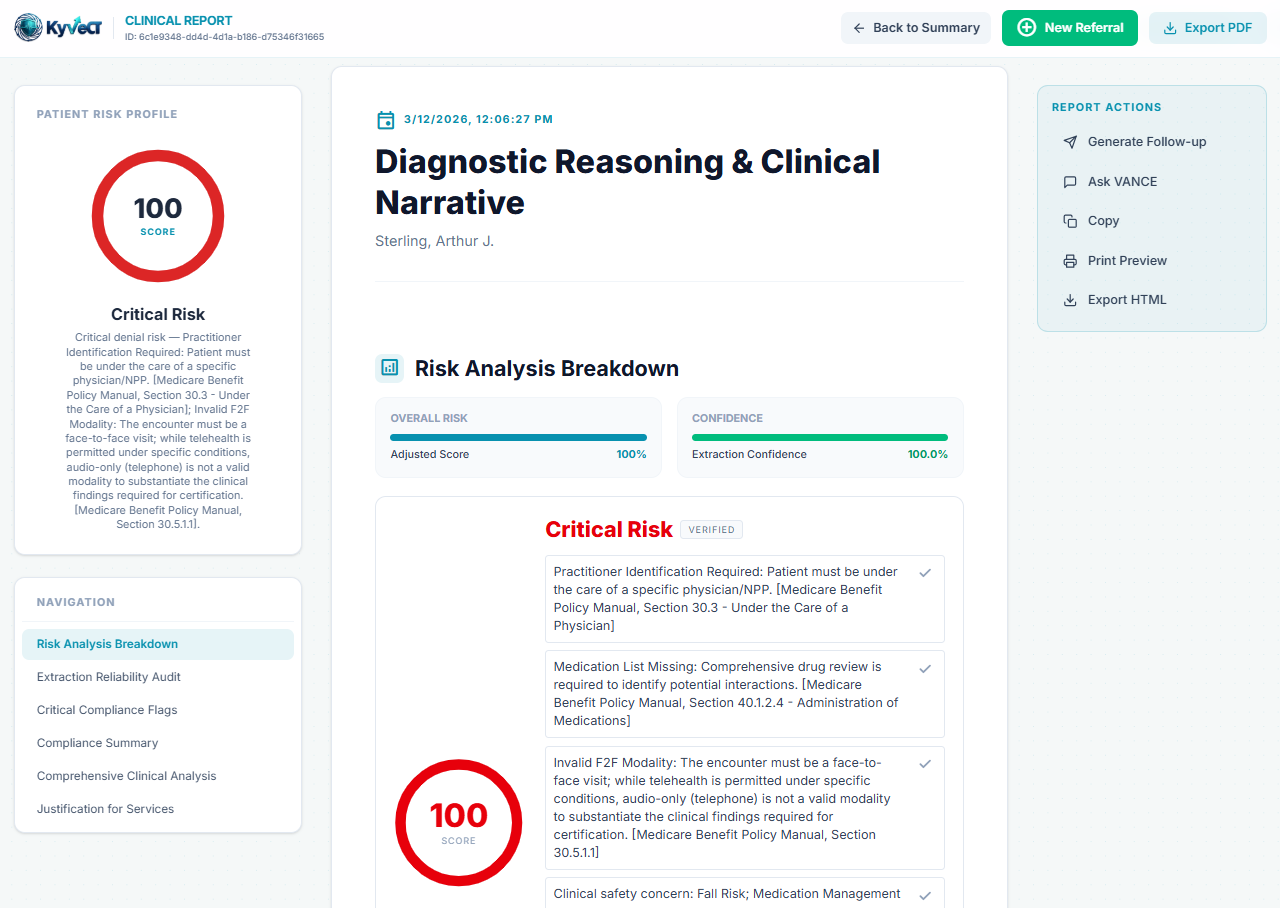Click the Export HTML download icon
Viewport: 1280px width, 908px height.
click(1069, 299)
